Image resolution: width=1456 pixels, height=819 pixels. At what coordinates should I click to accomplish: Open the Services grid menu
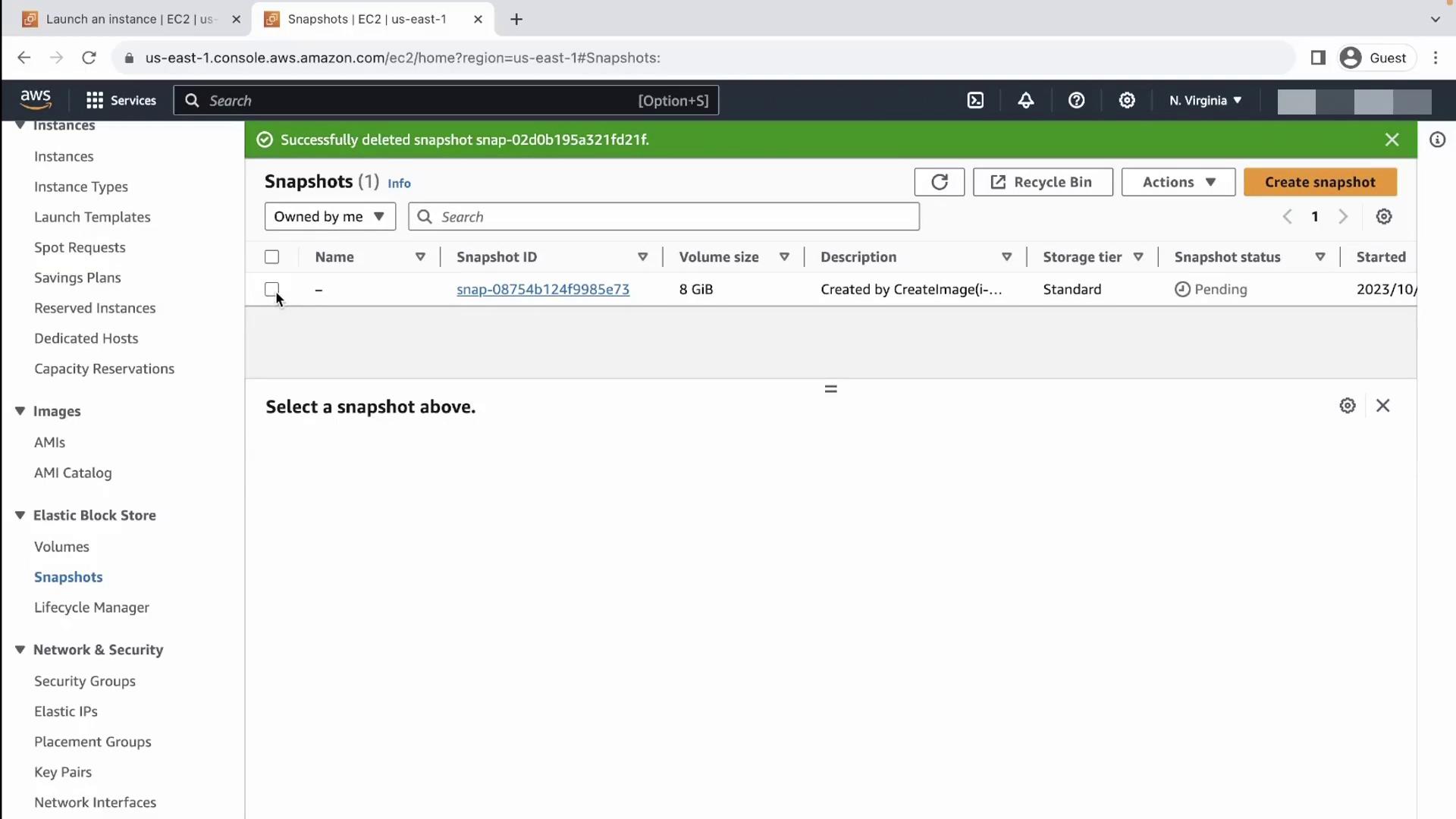[121, 100]
